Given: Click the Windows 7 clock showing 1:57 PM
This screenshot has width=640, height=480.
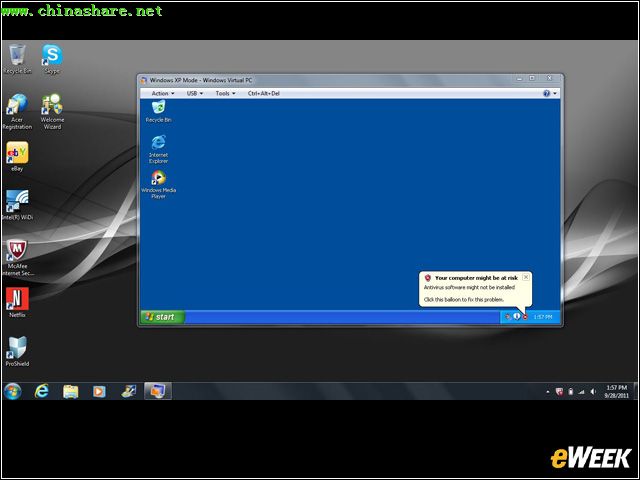Looking at the screenshot, I should [x=616, y=391].
